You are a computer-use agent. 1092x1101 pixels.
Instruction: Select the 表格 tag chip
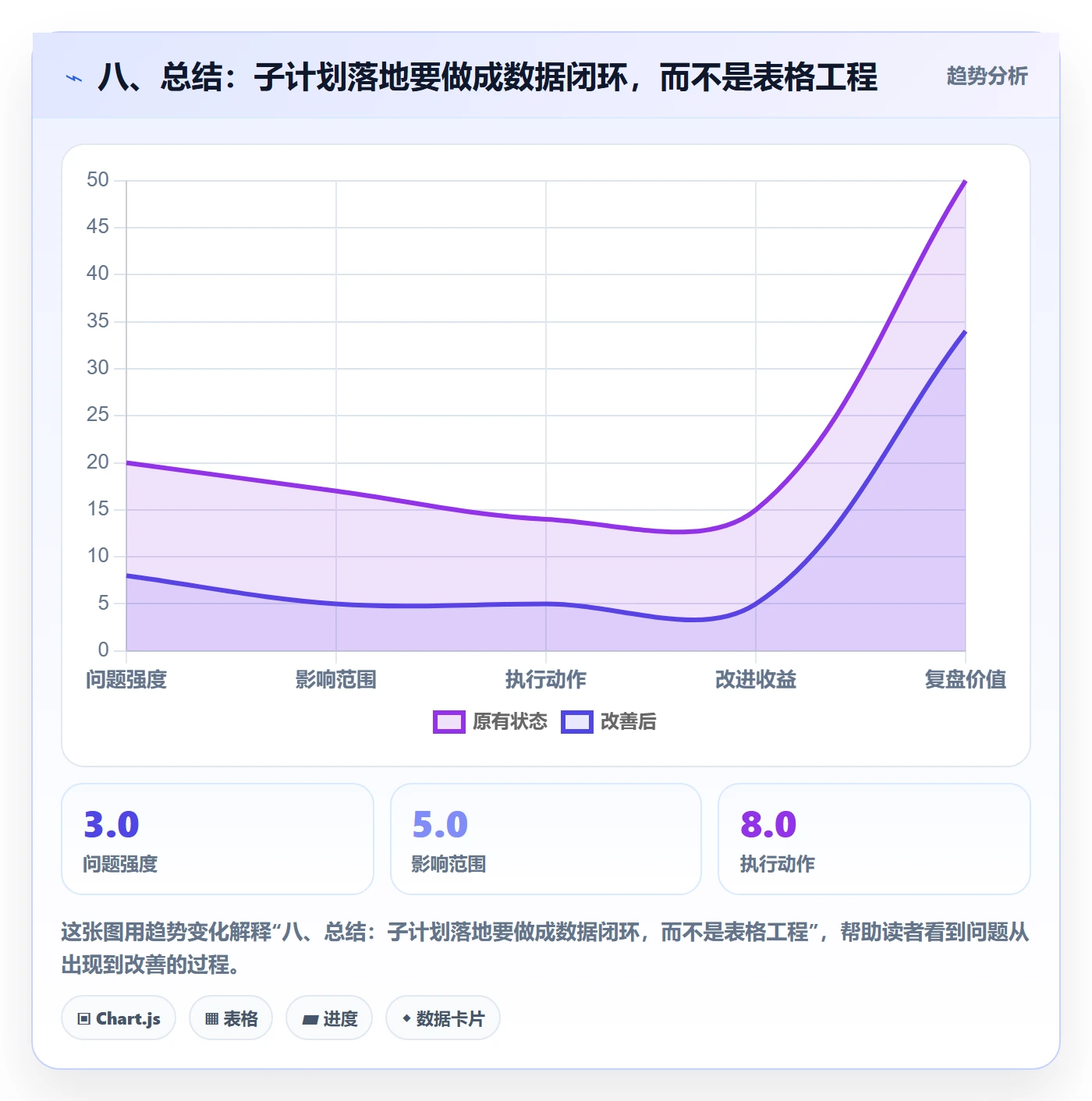point(231,1018)
